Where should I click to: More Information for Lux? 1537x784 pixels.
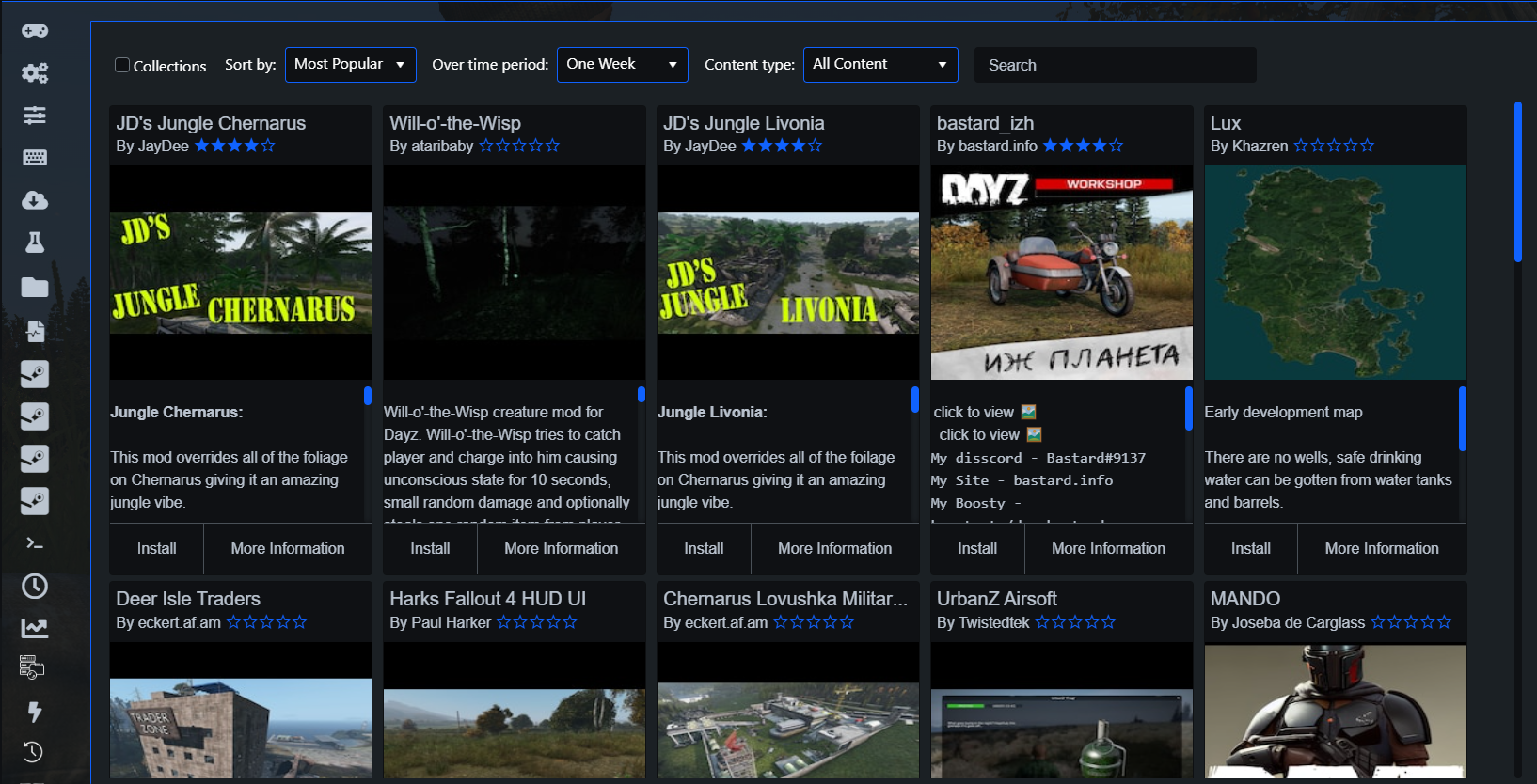(x=1382, y=548)
